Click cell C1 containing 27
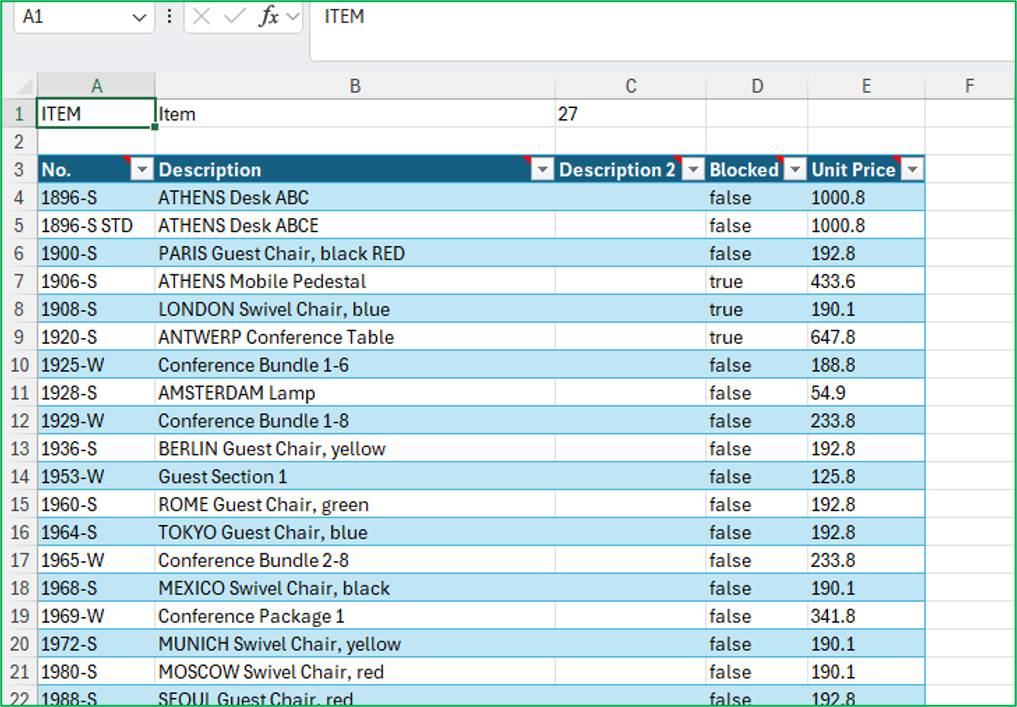The image size is (1017, 707). pyautogui.click(x=630, y=114)
